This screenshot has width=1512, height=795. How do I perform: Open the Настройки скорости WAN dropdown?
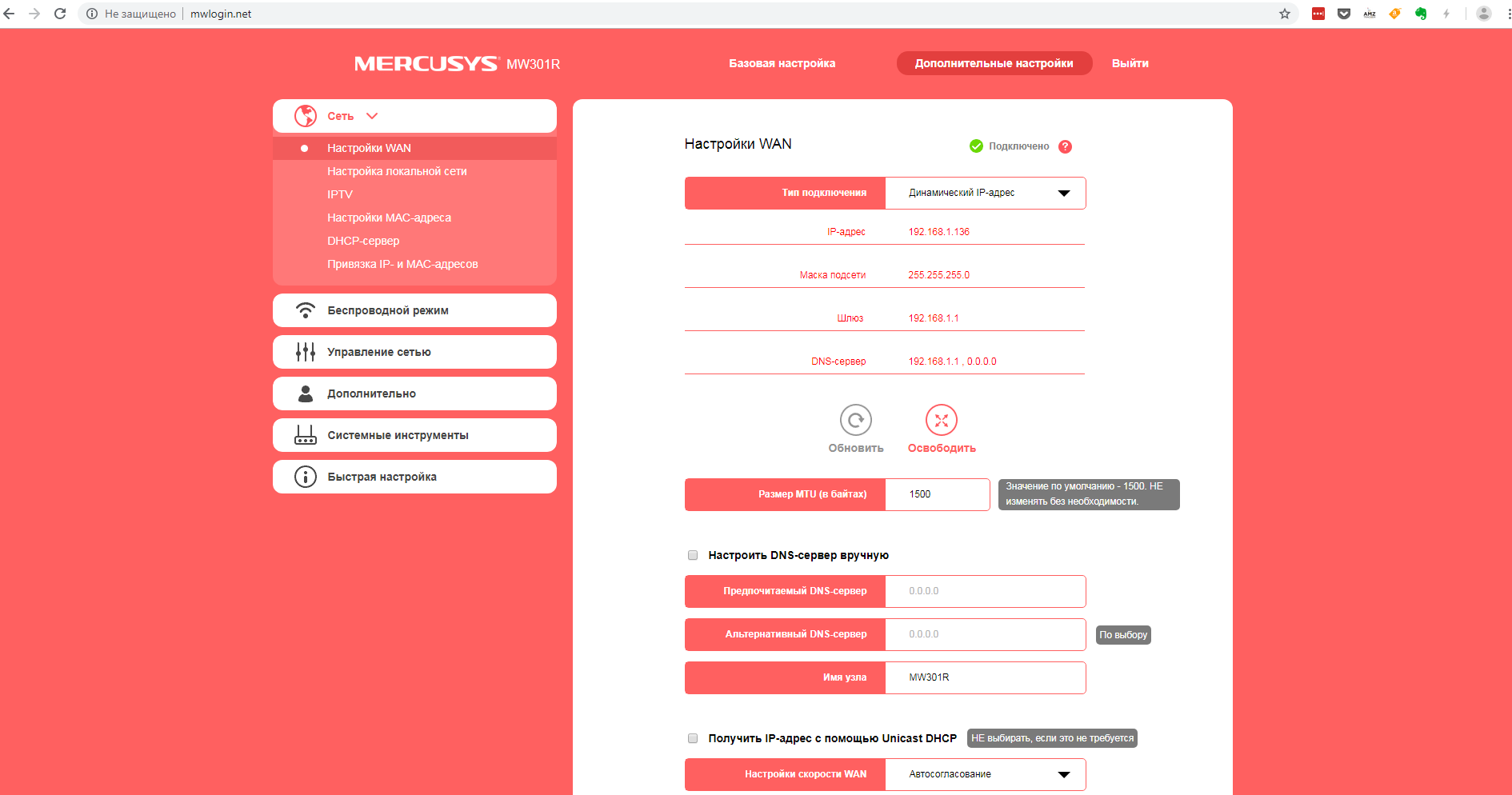986,774
